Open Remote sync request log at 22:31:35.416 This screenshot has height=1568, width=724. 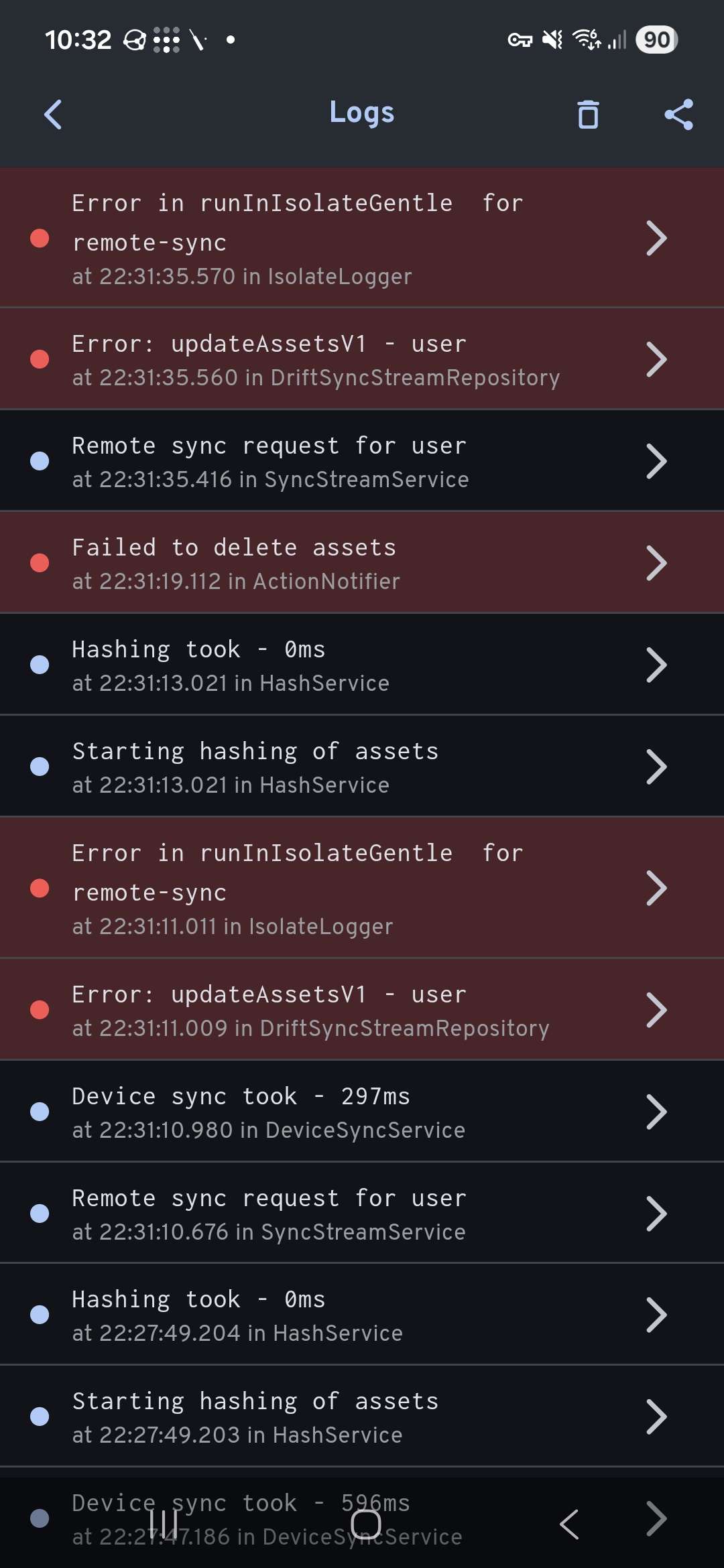[x=362, y=461]
